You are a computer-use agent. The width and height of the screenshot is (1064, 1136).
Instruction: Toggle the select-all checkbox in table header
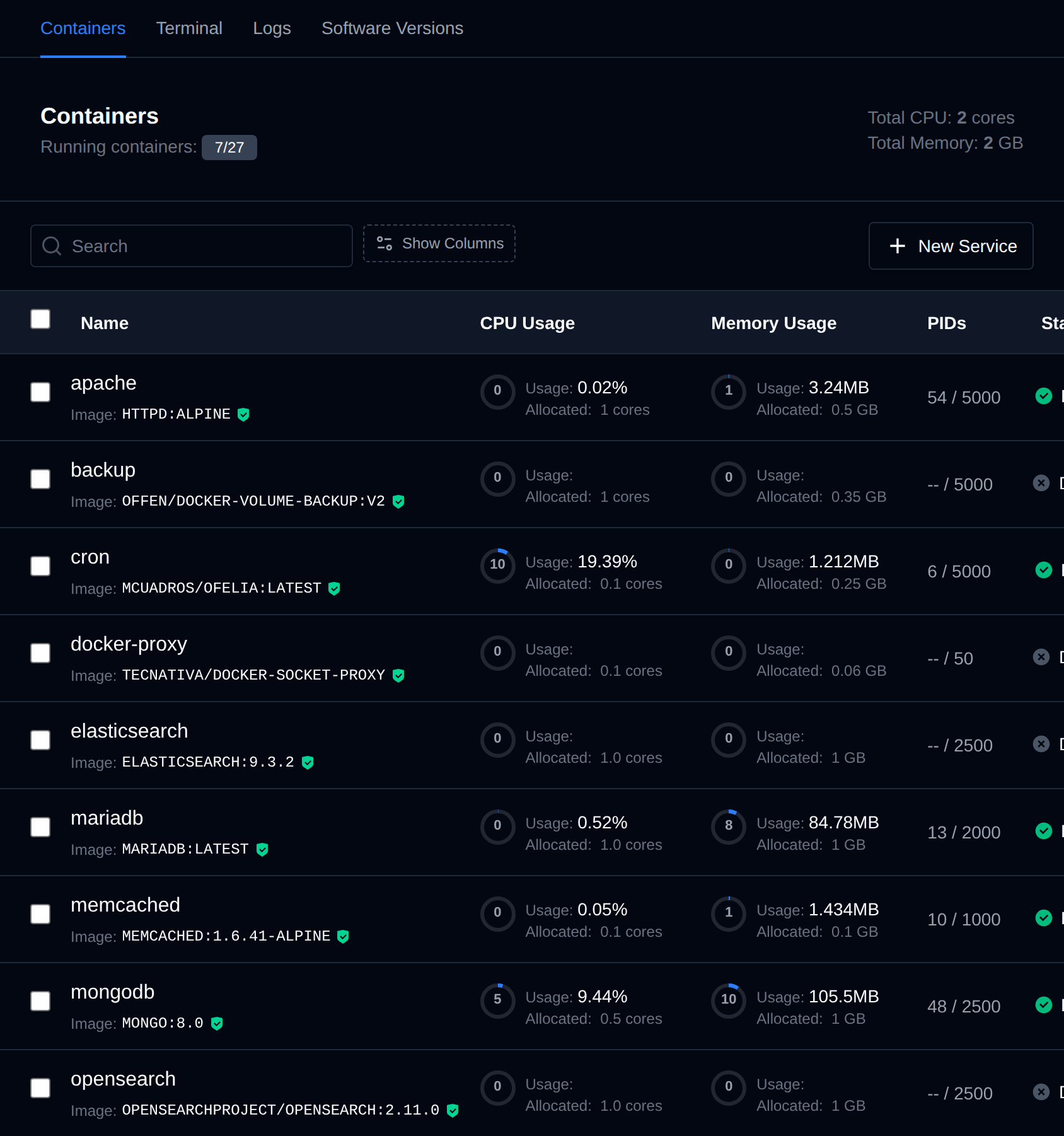click(40, 319)
